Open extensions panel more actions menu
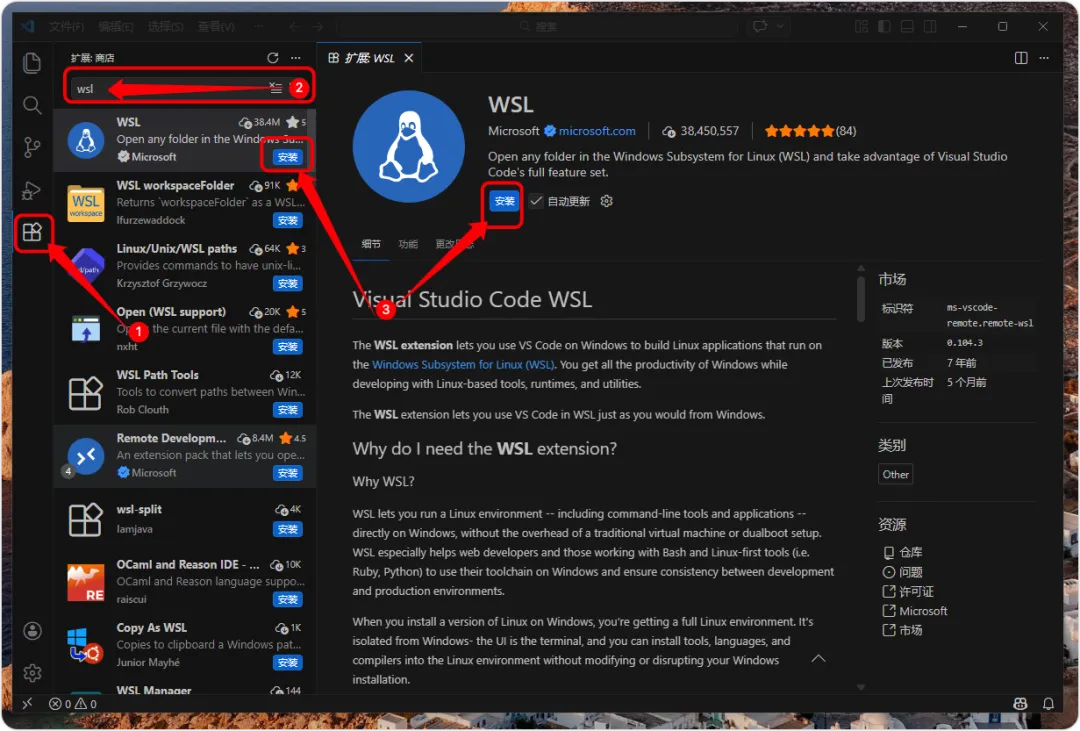This screenshot has width=1080, height=731. (295, 58)
